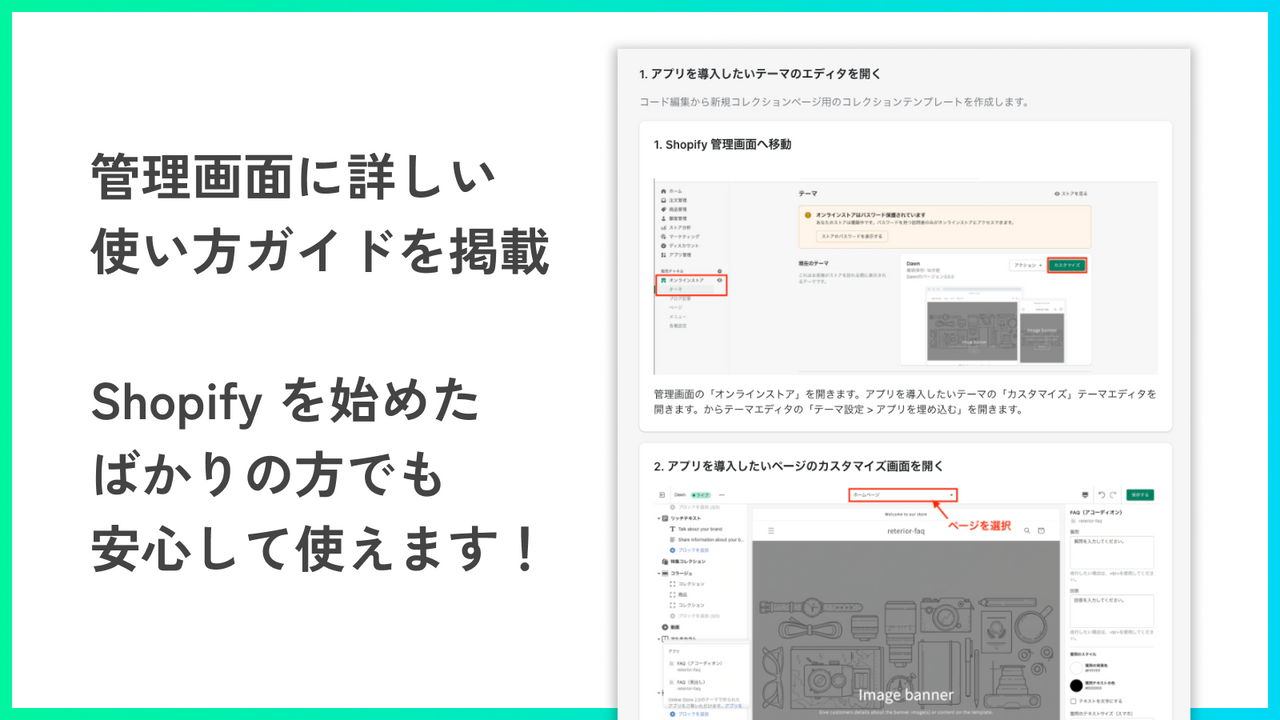Image resolution: width=1280 pixels, height=720 pixels.
Task: Click the device preview icon near 保存する
Action: [x=1084, y=494]
